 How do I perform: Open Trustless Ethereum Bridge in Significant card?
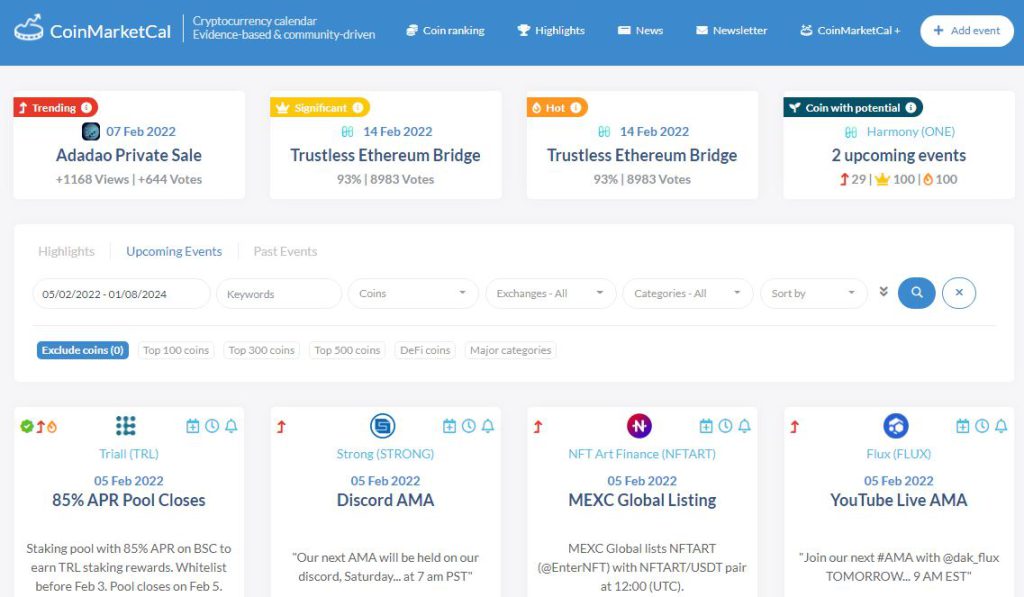[385, 155]
